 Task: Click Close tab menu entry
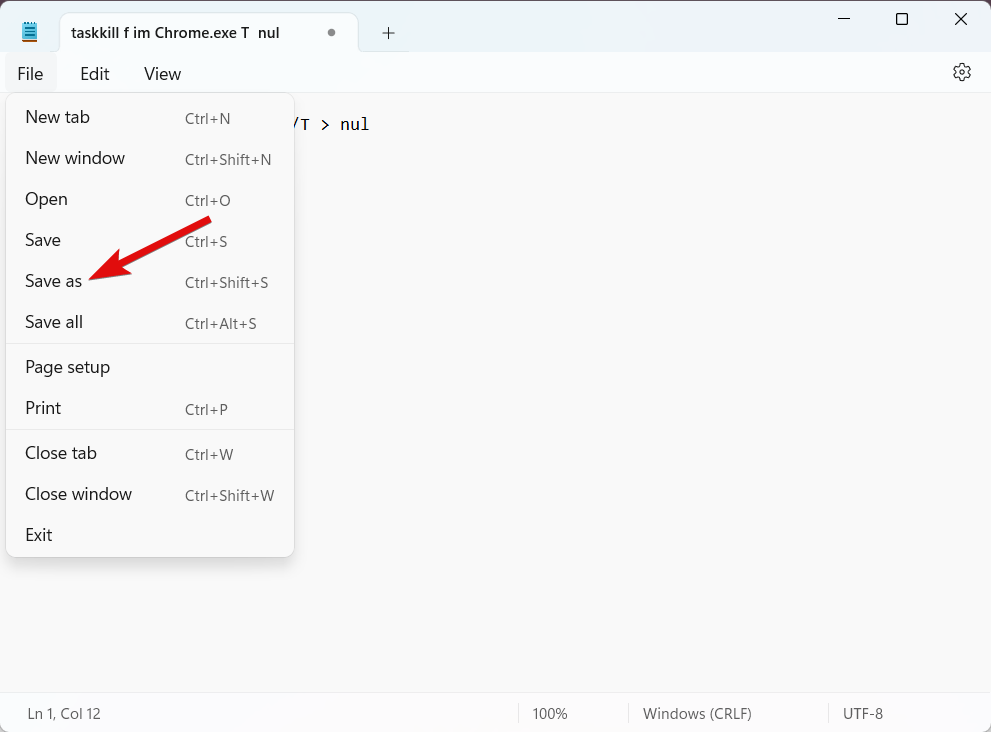click(x=61, y=454)
